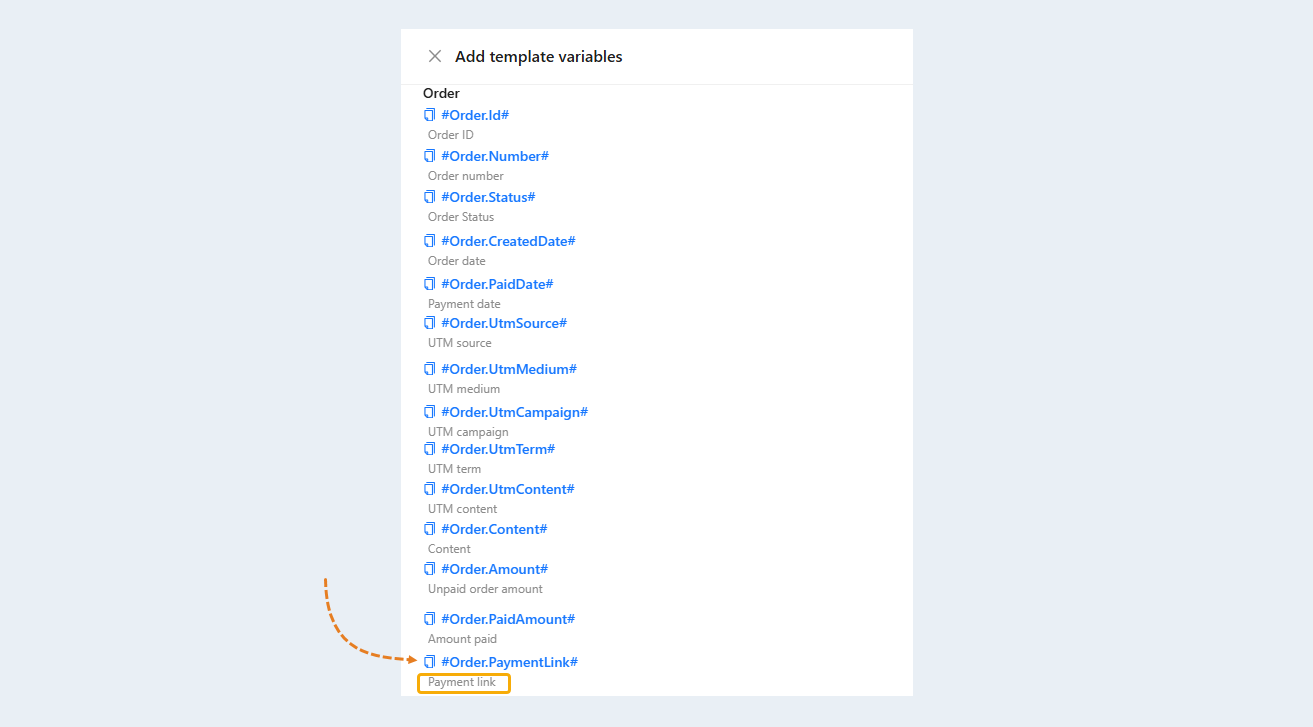This screenshot has height=727, width=1313.
Task: Click the Unpaid order amount description
Action: (485, 589)
